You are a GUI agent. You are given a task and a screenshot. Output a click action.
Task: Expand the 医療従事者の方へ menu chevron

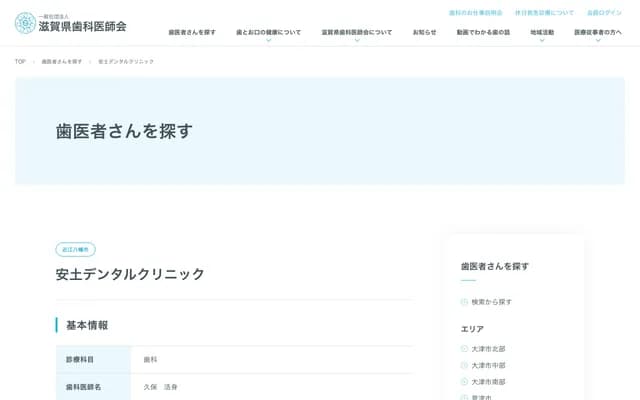(598, 40)
